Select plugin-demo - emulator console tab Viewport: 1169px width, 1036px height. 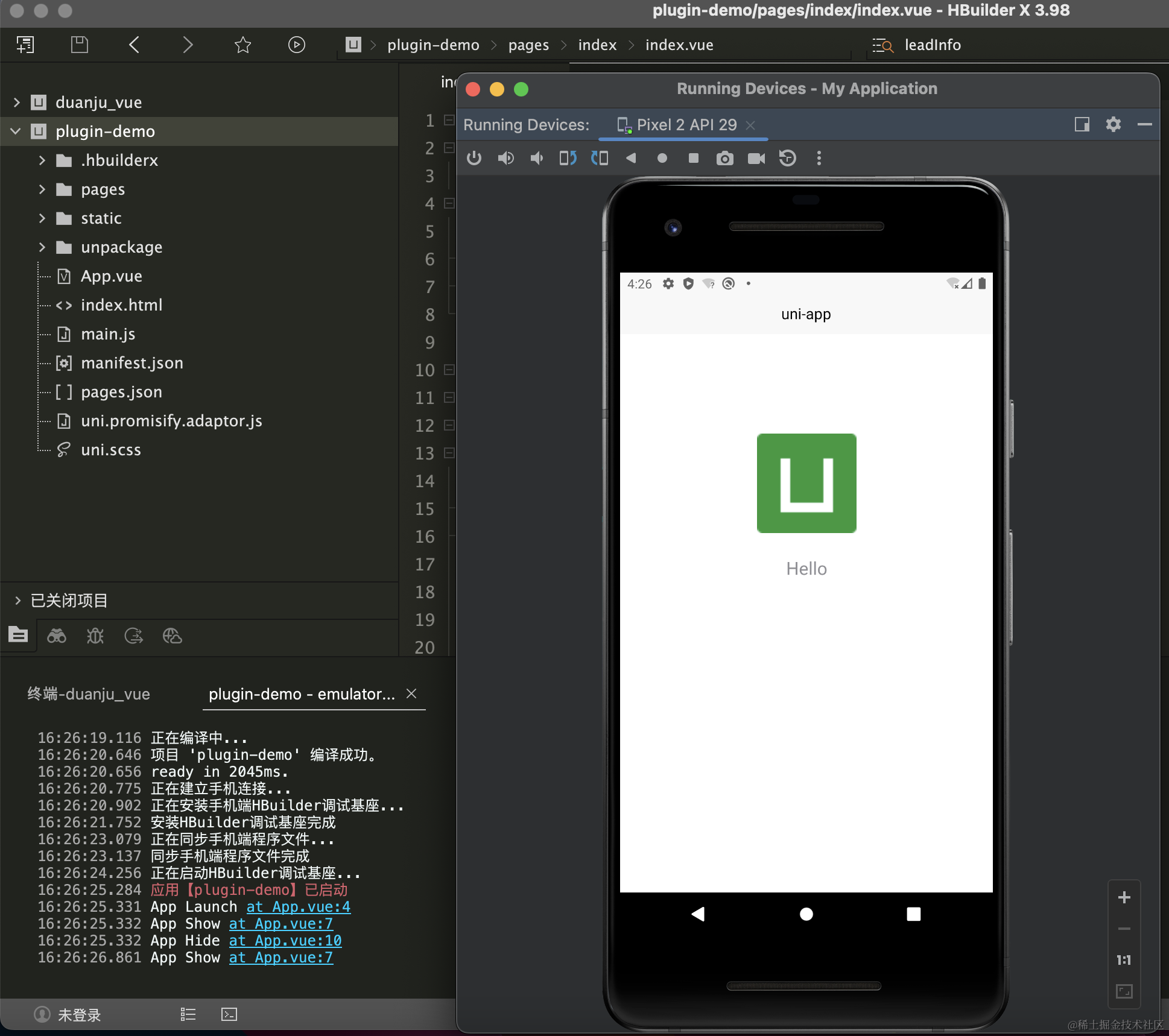302,694
